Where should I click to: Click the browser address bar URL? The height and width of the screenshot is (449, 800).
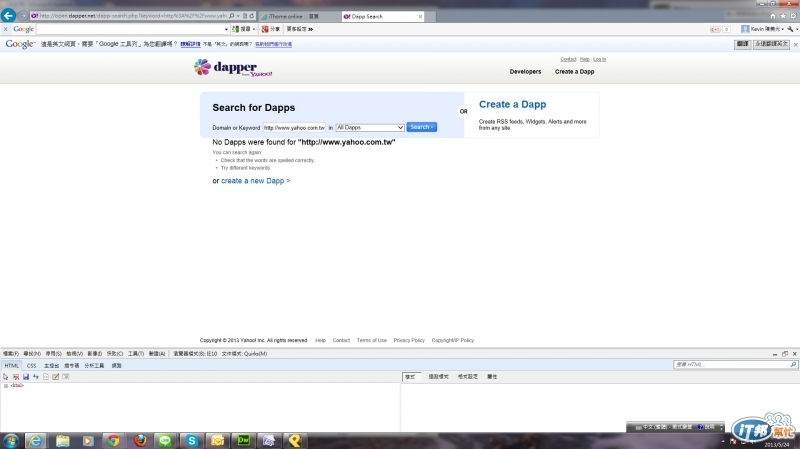click(x=133, y=16)
